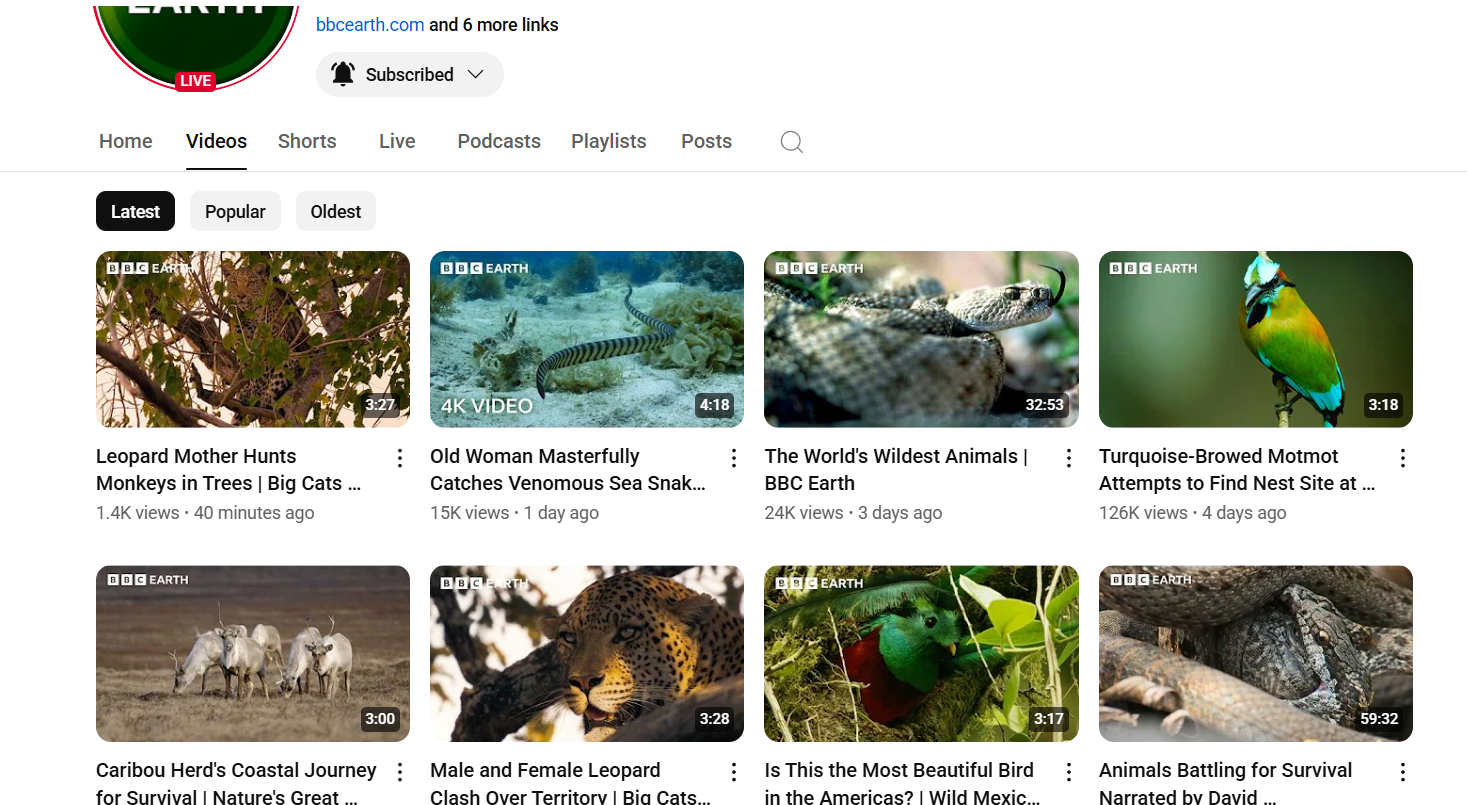Click the channel search magnifier icon
Image resolution: width=1467 pixels, height=805 pixels.
[791, 142]
